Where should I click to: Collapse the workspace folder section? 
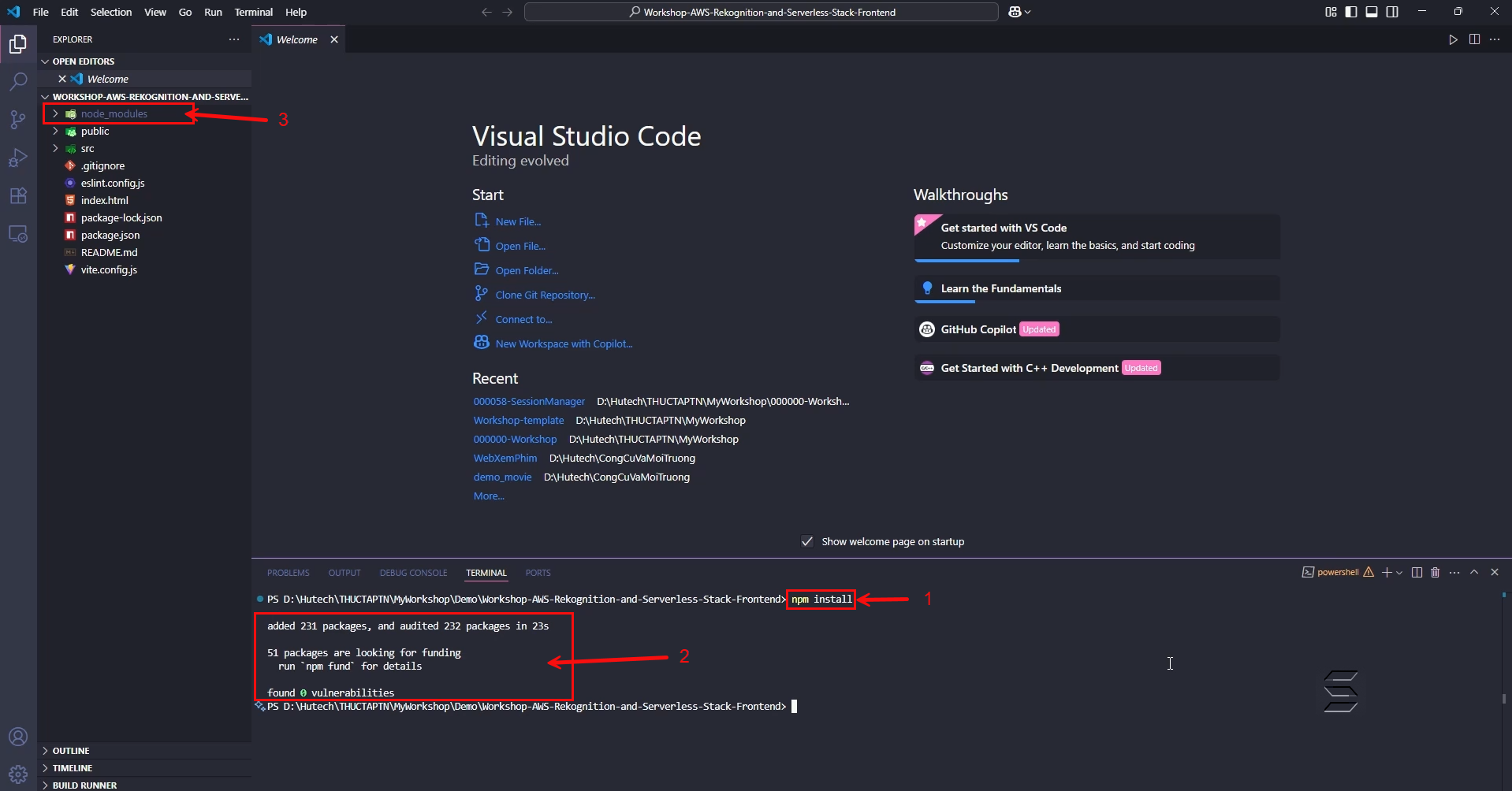(45, 97)
